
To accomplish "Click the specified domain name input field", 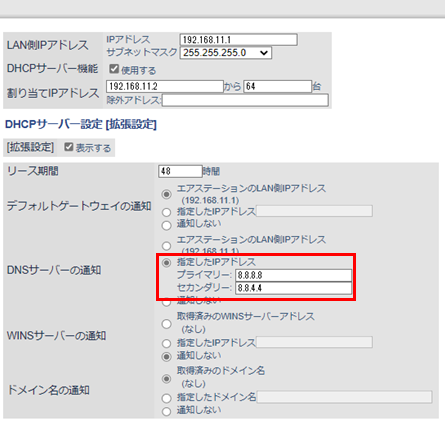I will tap(344, 397).
